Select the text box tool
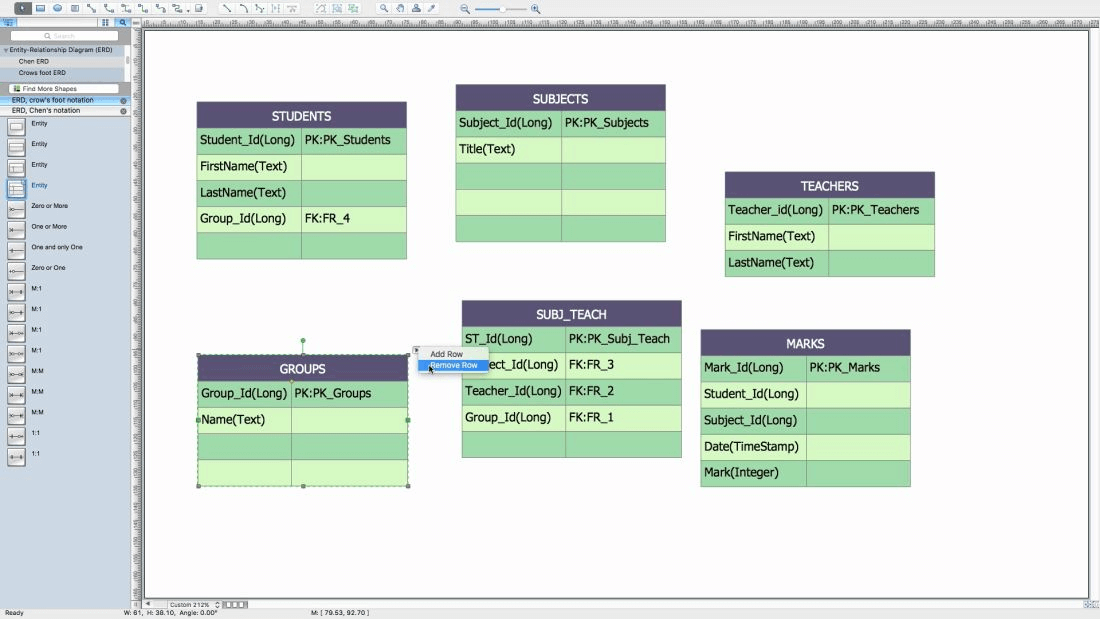Screen dimensions: 1100x619 (x=74, y=8)
